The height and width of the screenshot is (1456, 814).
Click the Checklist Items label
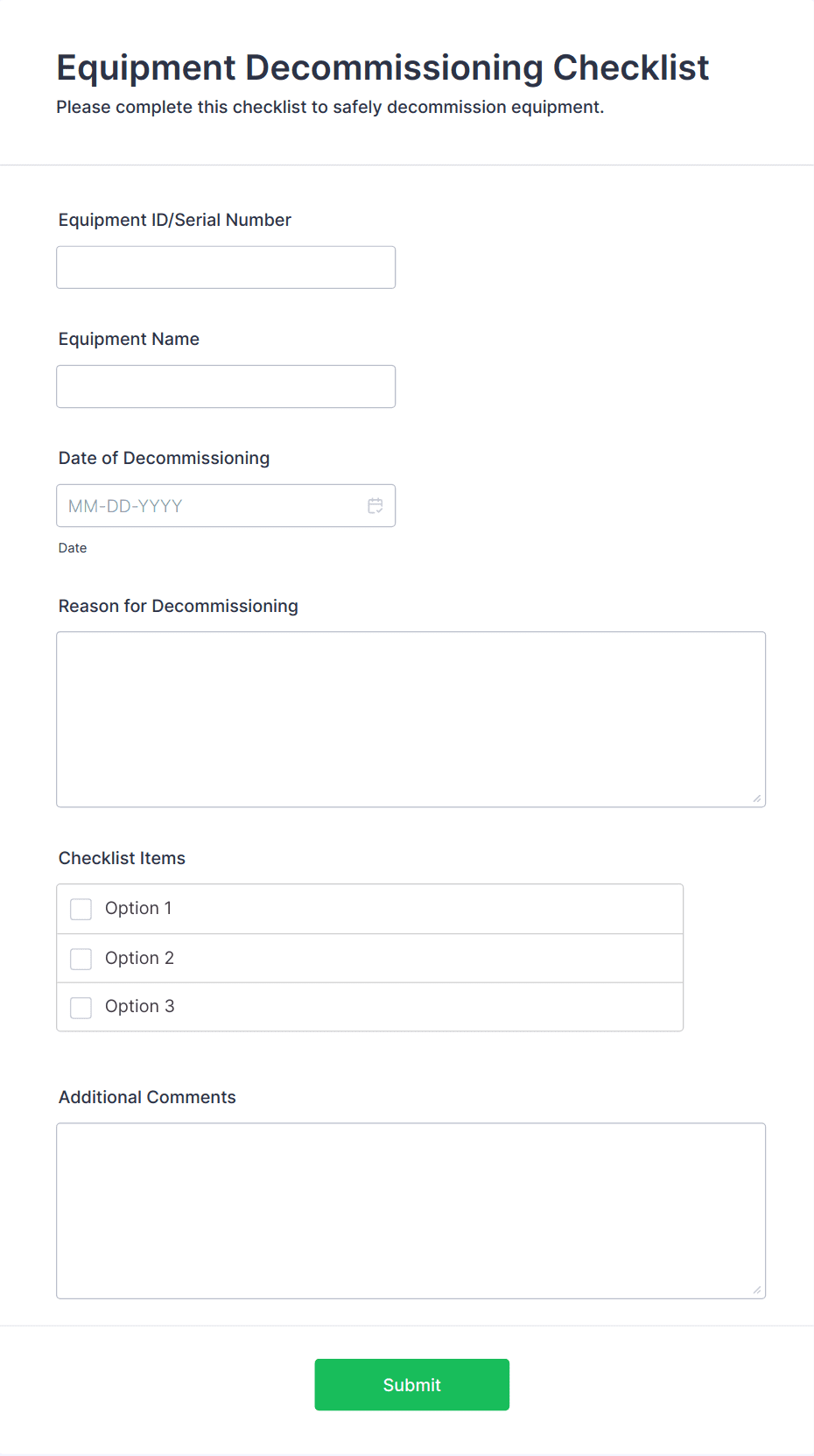click(122, 859)
